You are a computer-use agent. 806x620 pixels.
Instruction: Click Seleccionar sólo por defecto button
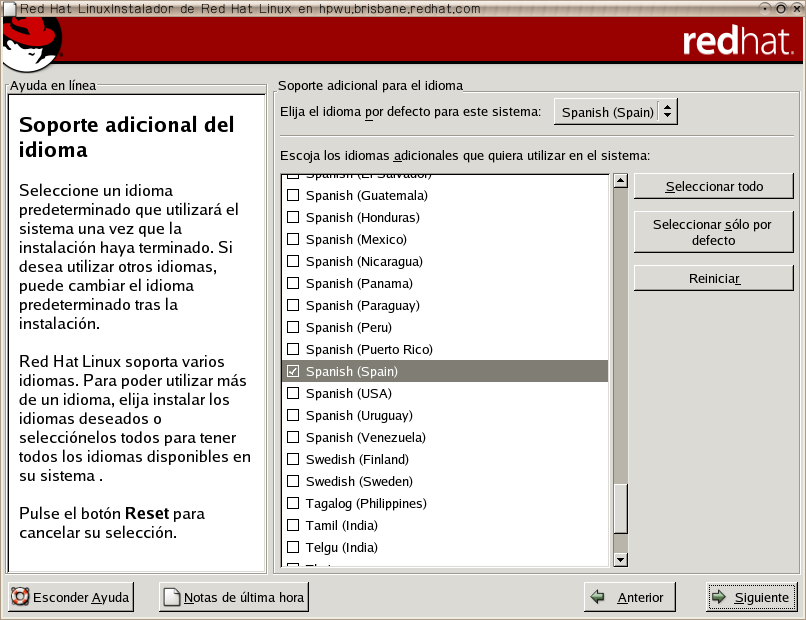tap(713, 232)
